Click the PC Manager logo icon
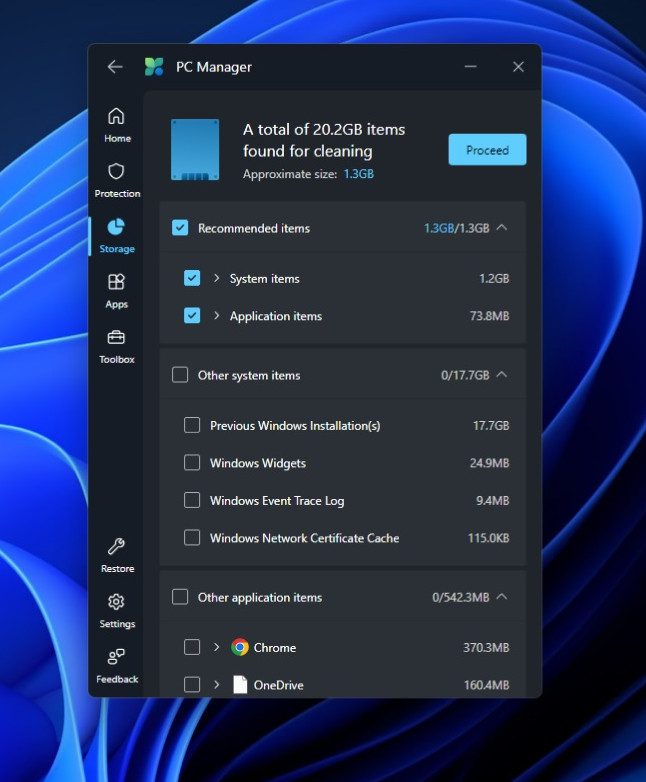Screen dimensions: 646x782 point(154,67)
